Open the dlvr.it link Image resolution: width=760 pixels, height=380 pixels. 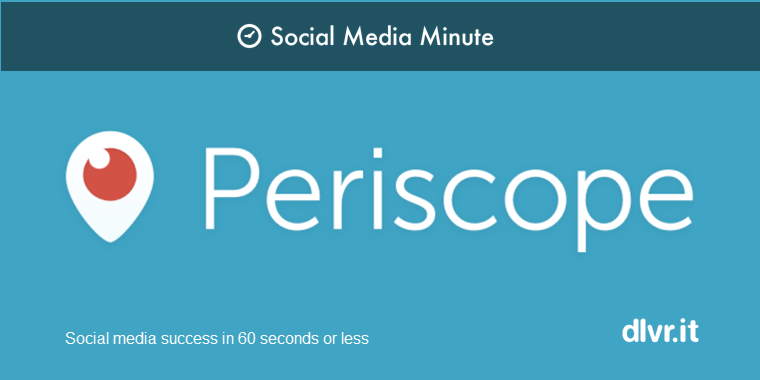(x=660, y=332)
